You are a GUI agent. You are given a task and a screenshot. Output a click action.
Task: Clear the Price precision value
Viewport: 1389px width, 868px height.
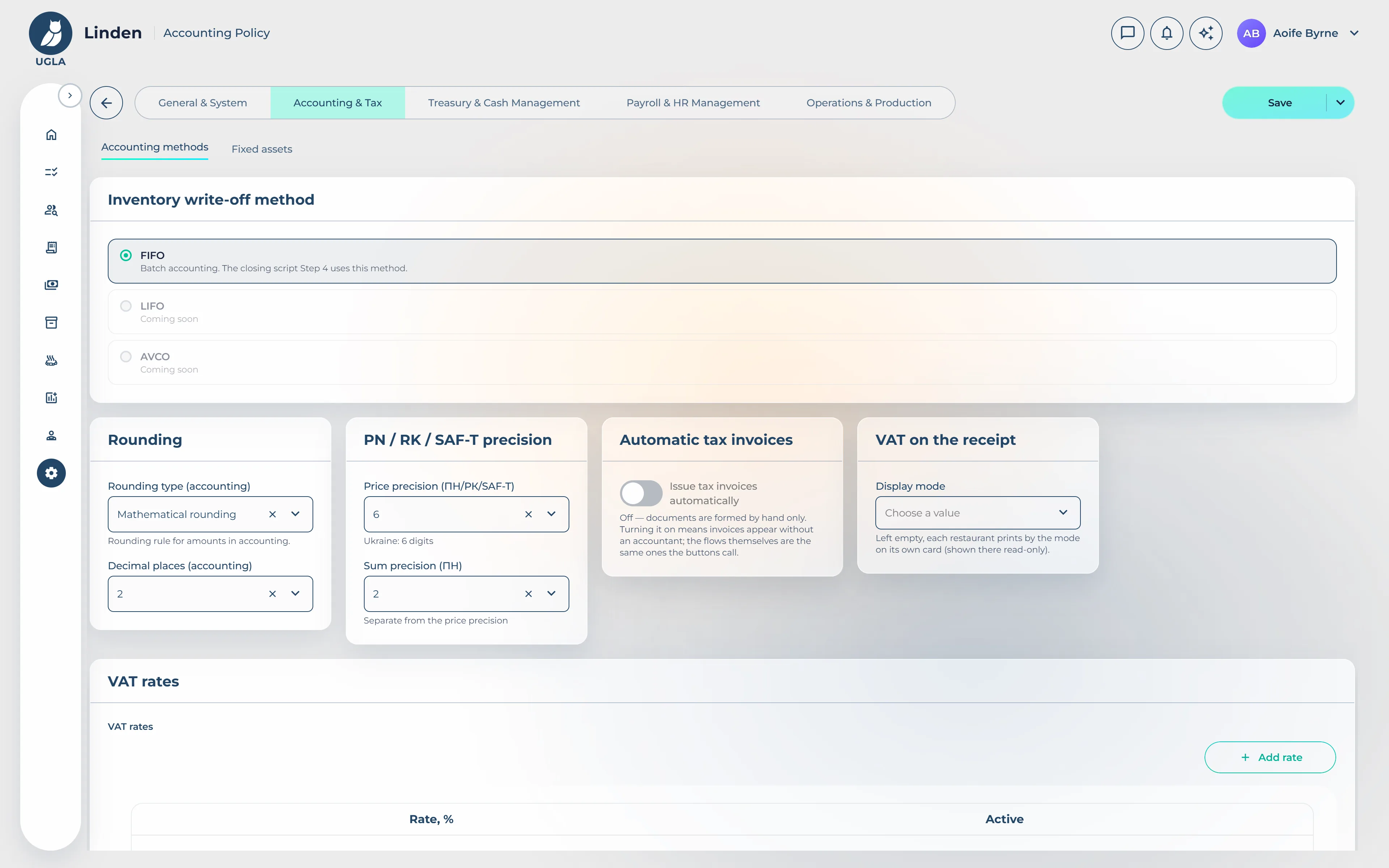click(x=528, y=514)
